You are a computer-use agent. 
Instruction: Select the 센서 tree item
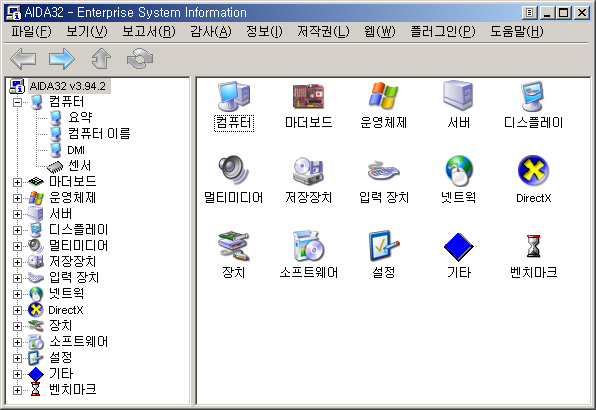pos(79,166)
